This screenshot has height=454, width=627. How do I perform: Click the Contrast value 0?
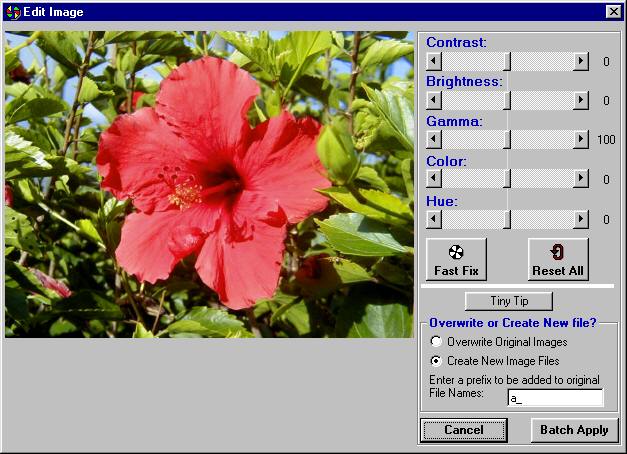click(x=607, y=62)
